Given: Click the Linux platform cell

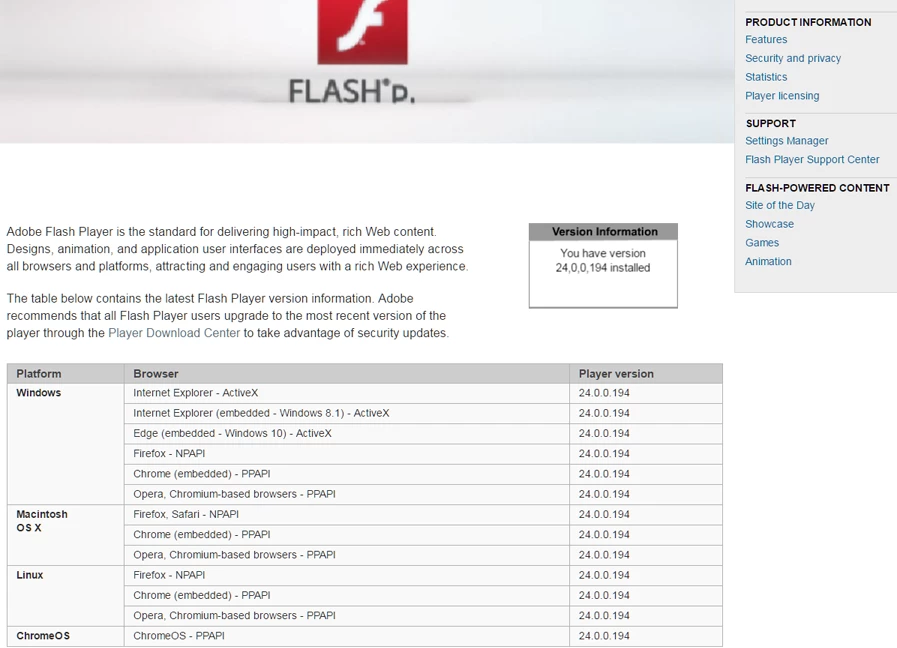Looking at the screenshot, I should pos(66,596).
